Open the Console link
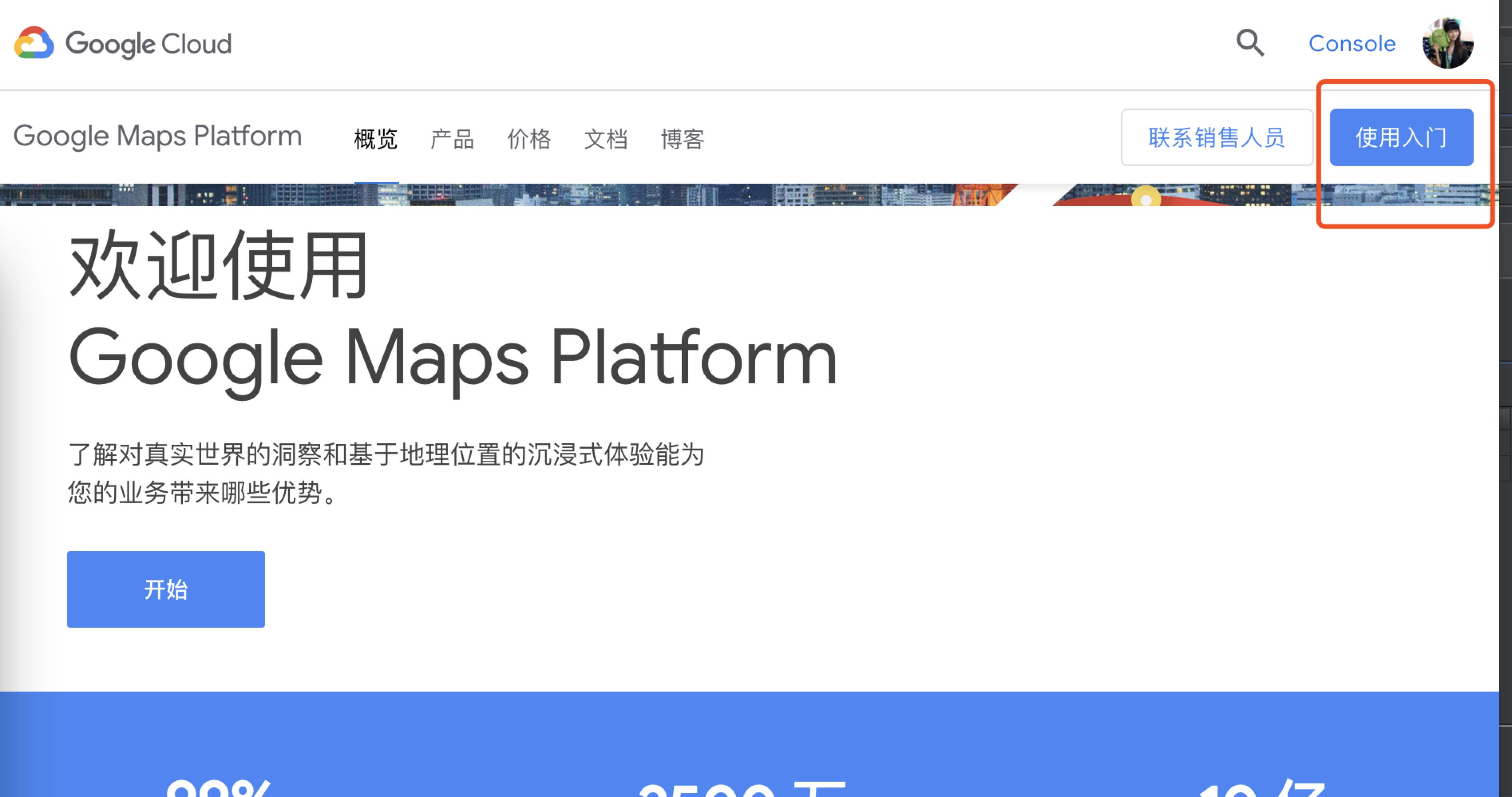The image size is (1512, 797). tap(1352, 44)
